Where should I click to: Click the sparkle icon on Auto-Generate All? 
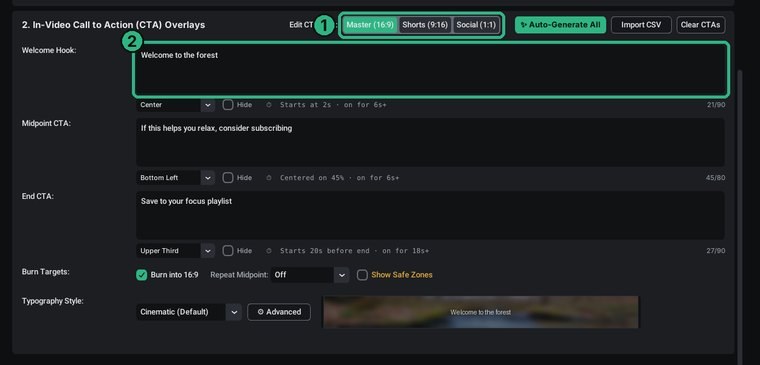[523, 25]
